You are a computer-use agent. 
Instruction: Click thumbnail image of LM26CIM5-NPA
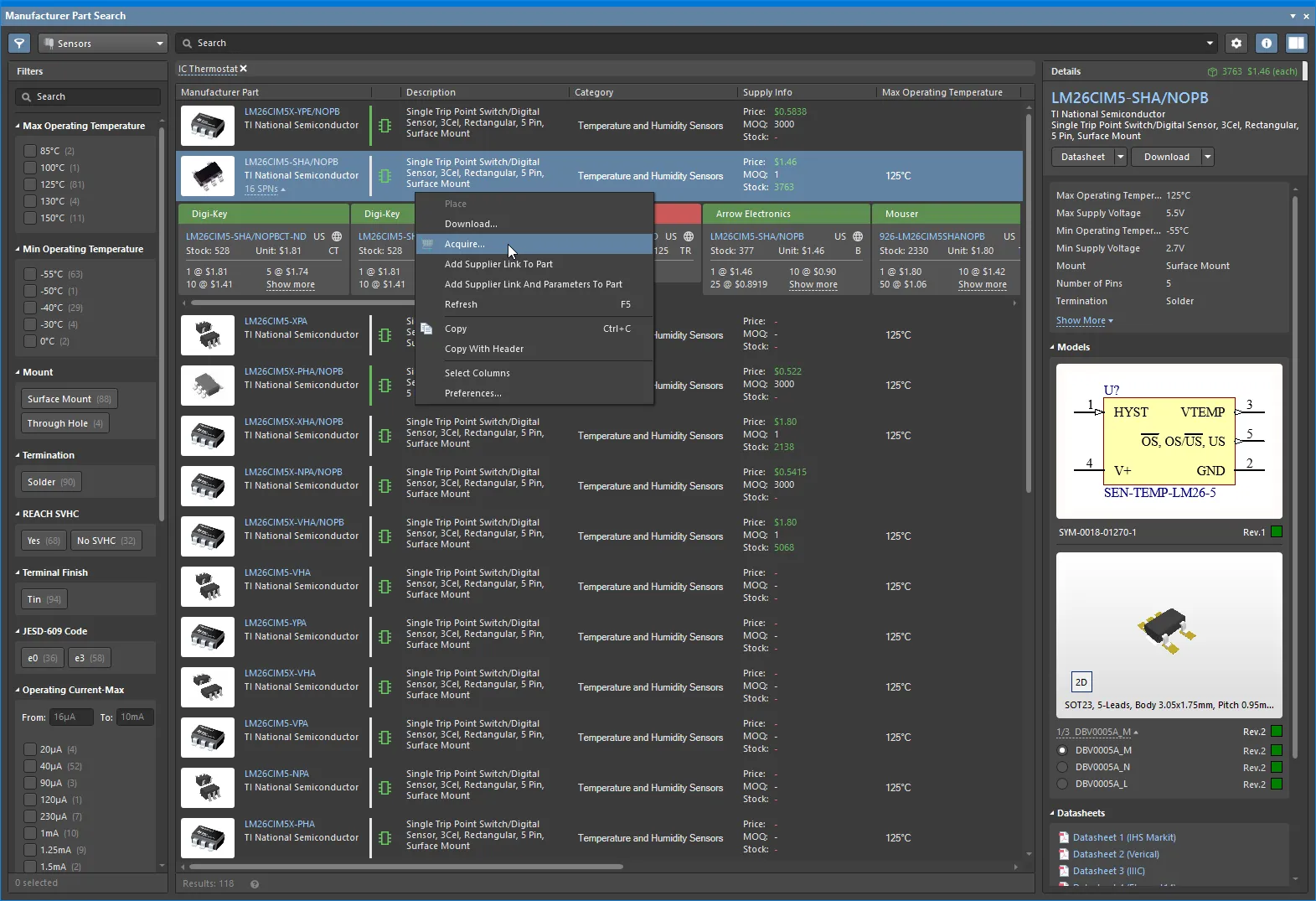coord(208,788)
